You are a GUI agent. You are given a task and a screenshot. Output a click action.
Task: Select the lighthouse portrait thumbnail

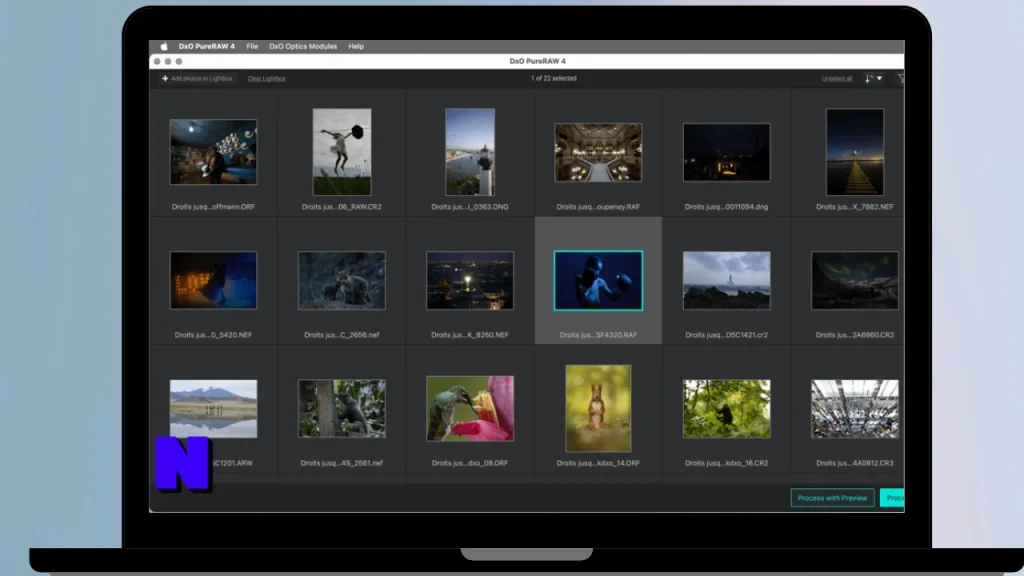pyautogui.click(x=470, y=152)
